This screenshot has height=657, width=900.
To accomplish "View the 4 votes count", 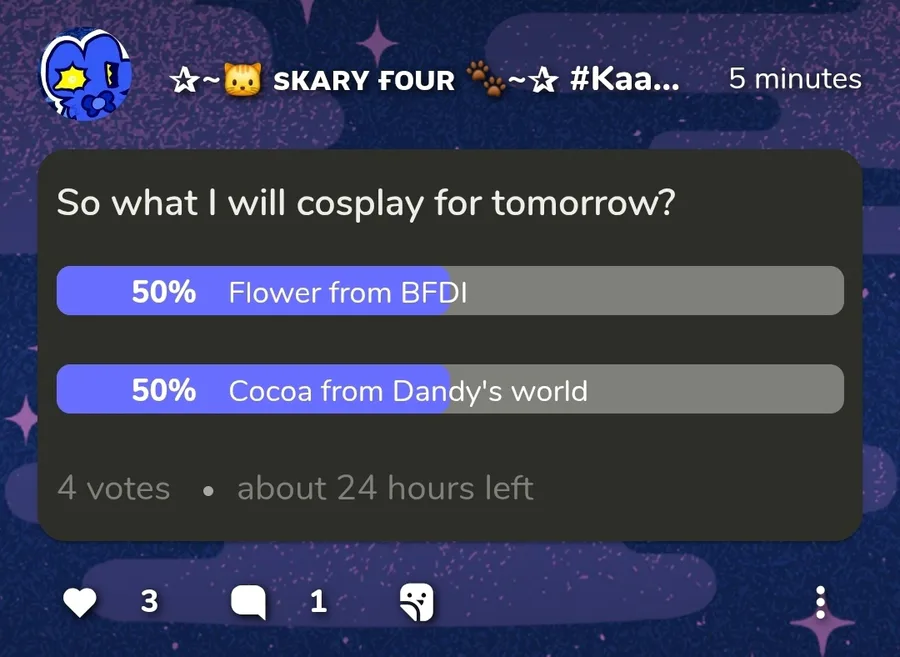I will pos(113,489).
